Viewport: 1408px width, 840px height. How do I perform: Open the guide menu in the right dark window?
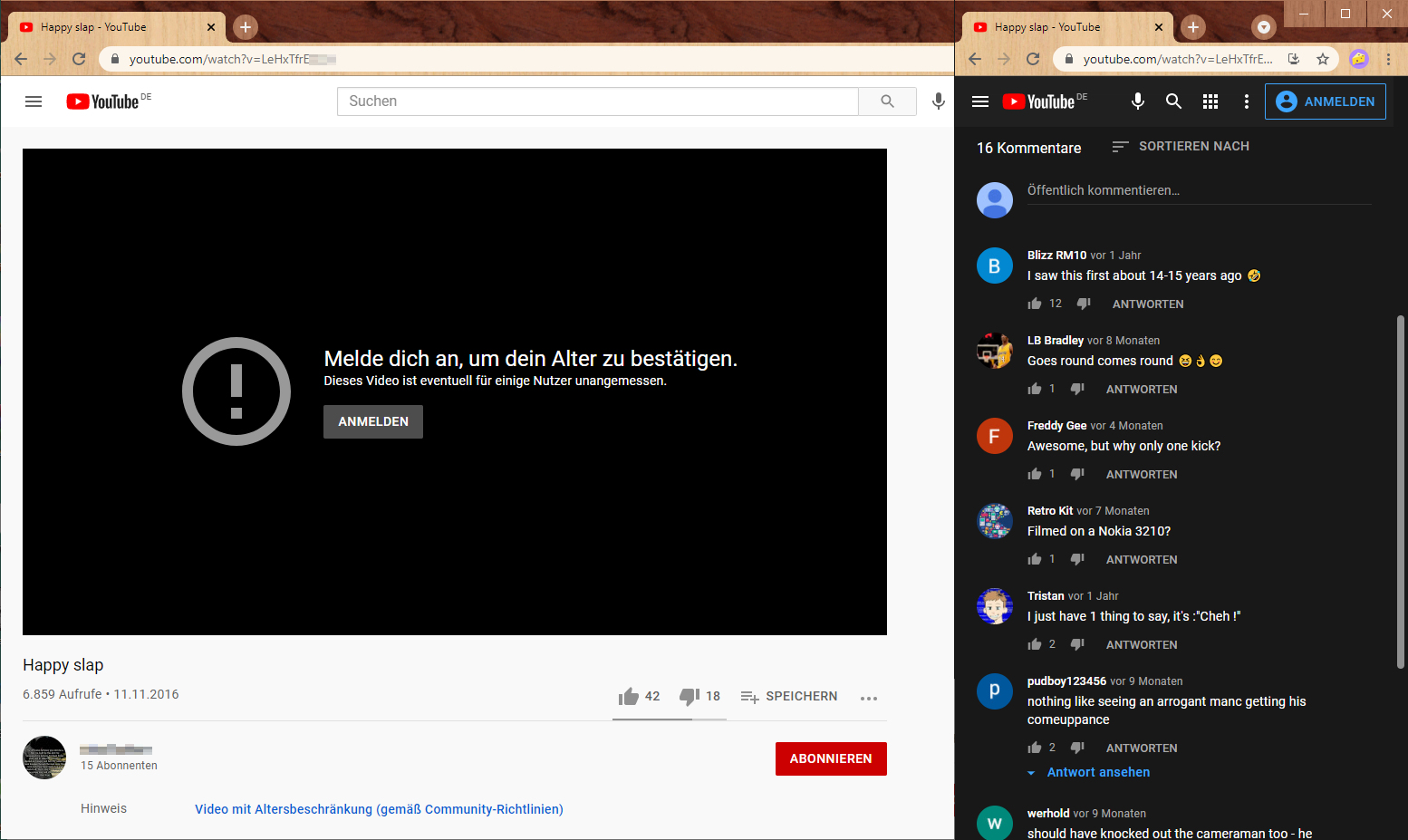coord(980,101)
